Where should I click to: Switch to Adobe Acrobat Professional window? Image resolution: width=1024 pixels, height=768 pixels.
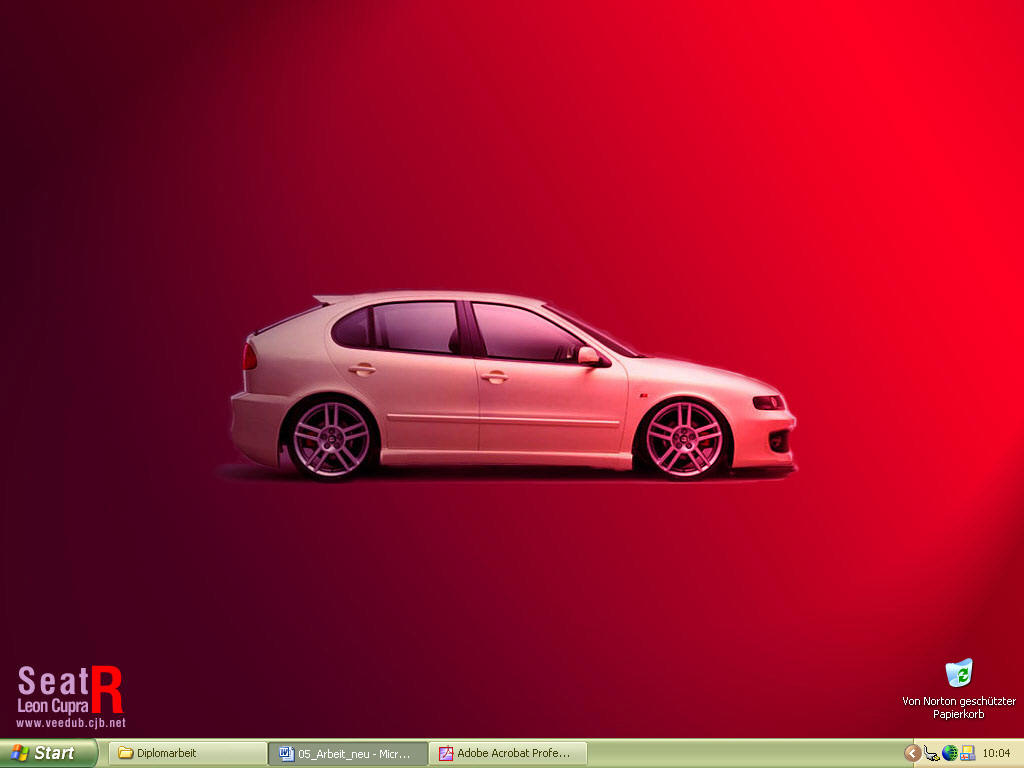pyautogui.click(x=508, y=753)
